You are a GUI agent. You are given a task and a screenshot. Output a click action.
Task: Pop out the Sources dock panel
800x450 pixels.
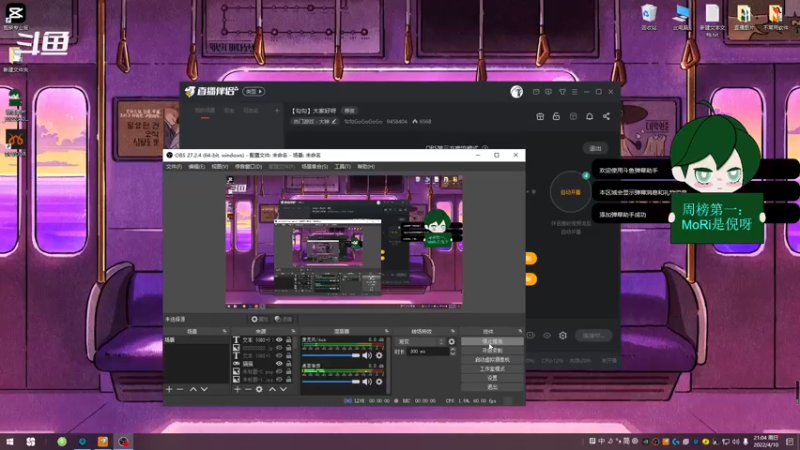[293, 332]
